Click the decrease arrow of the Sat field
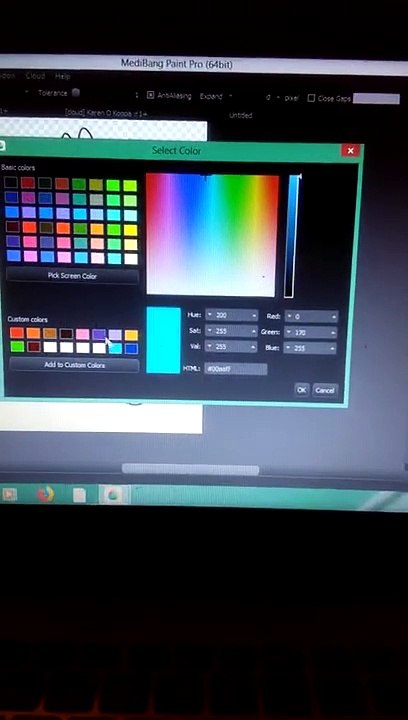Image resolution: width=408 pixels, height=720 pixels. [210, 331]
